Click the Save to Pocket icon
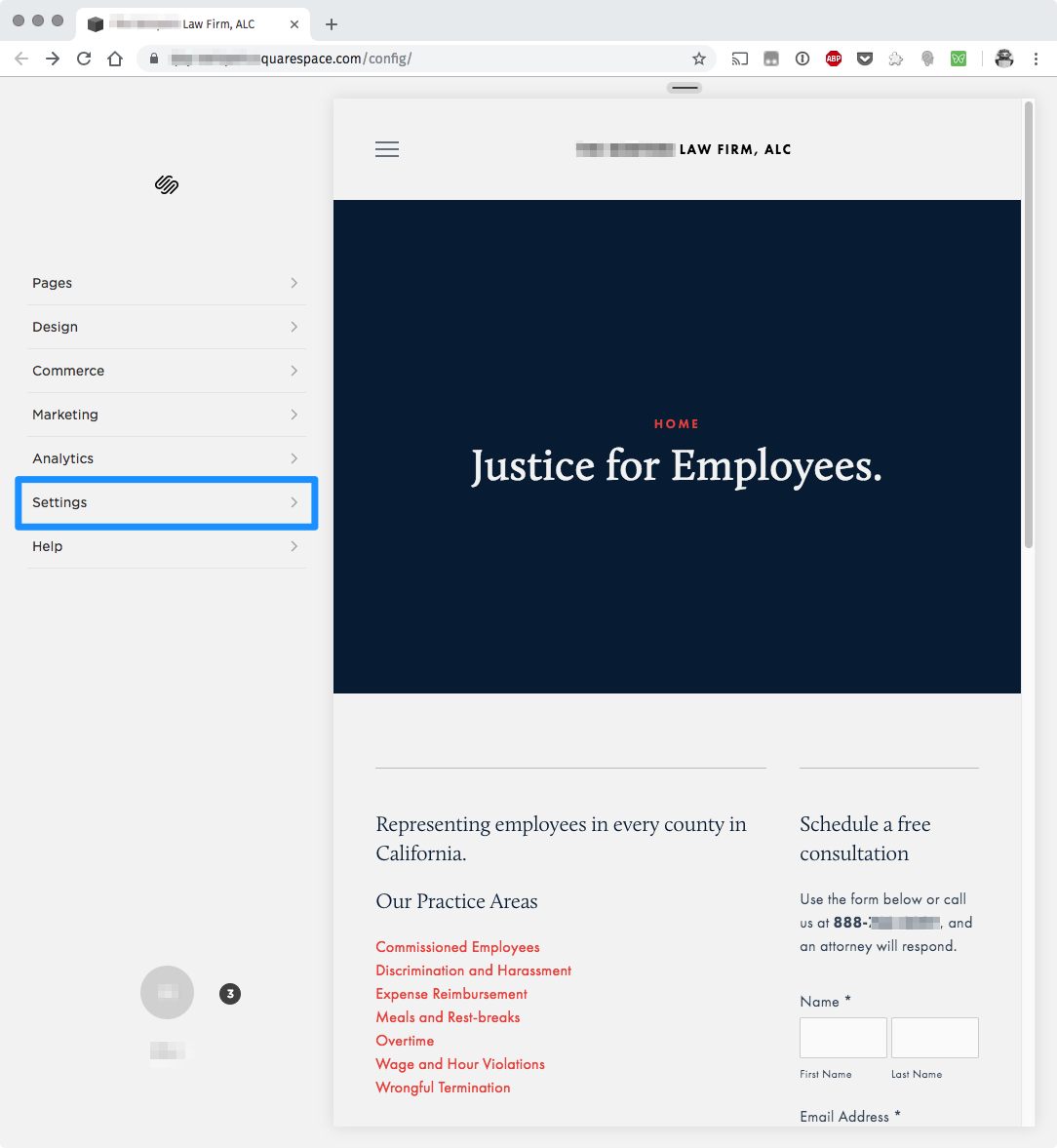This screenshot has height=1148, width=1057. click(x=865, y=59)
